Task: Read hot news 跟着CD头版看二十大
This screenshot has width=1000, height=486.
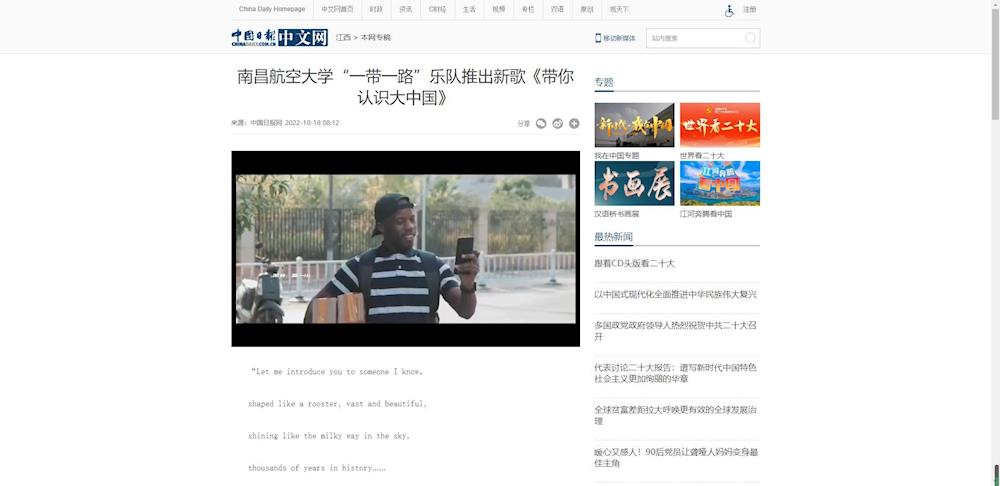Action: 635,263
